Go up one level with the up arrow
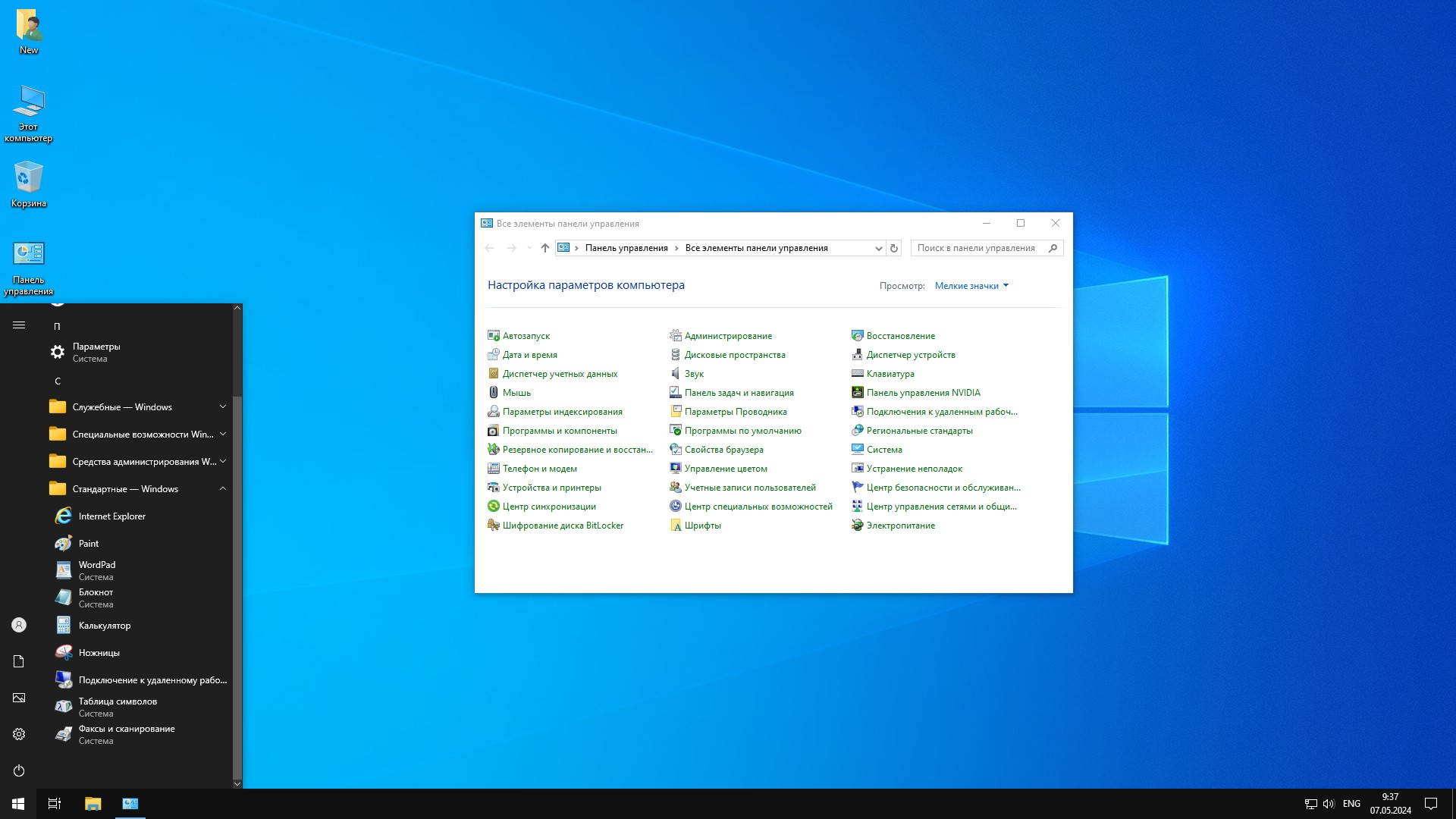 (x=544, y=248)
